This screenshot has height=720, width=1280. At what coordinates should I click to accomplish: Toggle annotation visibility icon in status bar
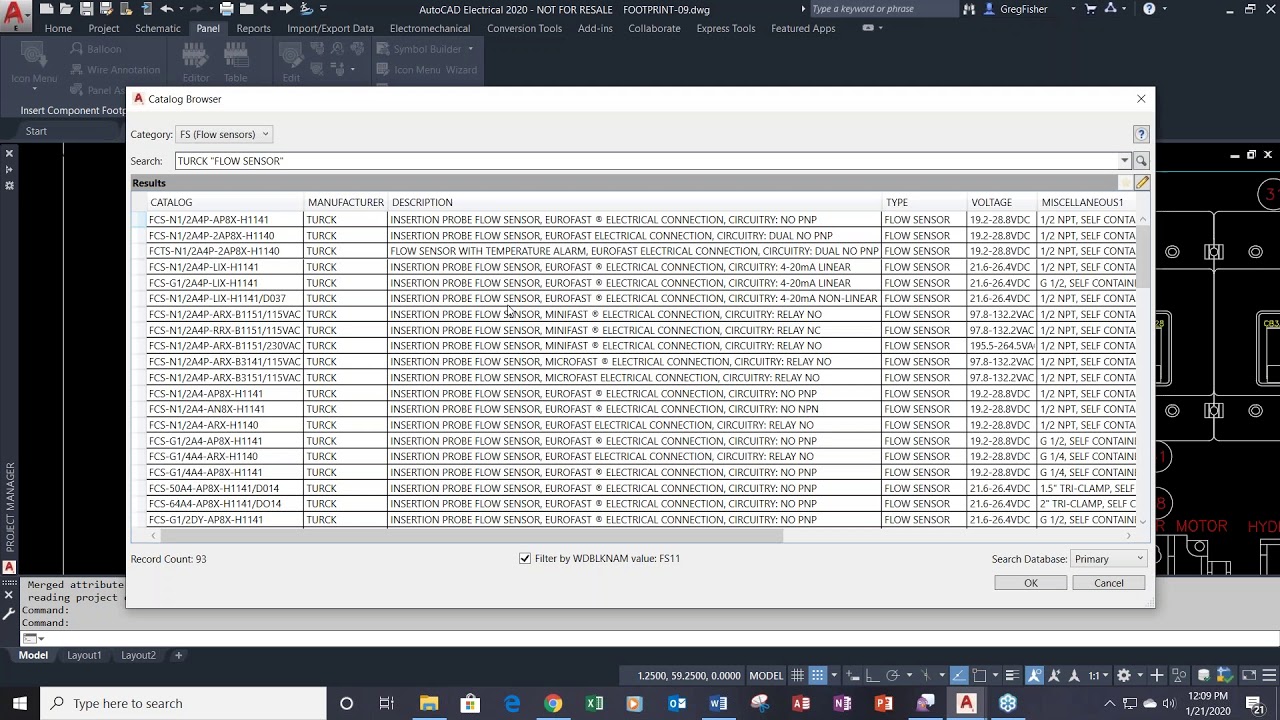[x=1035, y=675]
